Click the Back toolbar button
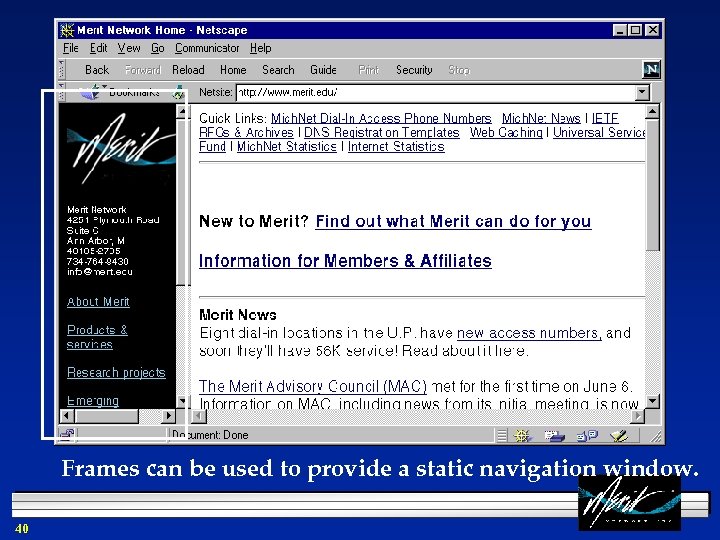Image resolution: width=720 pixels, height=540 pixels. [97, 70]
